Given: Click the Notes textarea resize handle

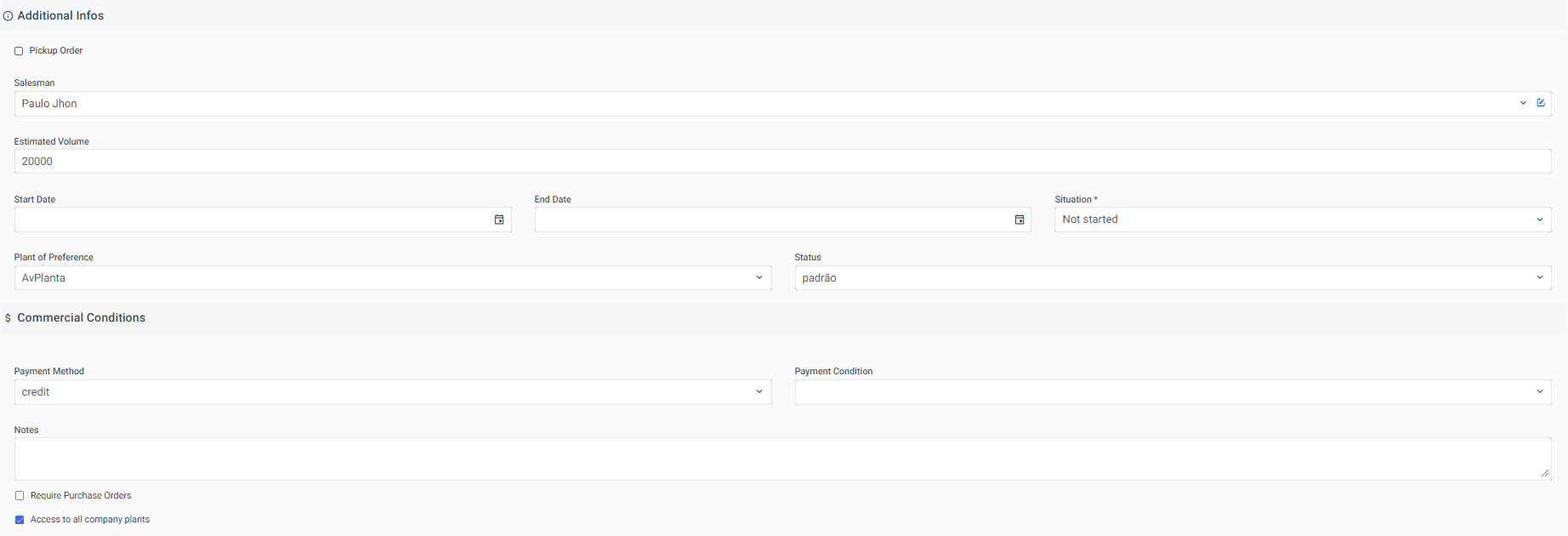Looking at the screenshot, I should pos(1544,473).
